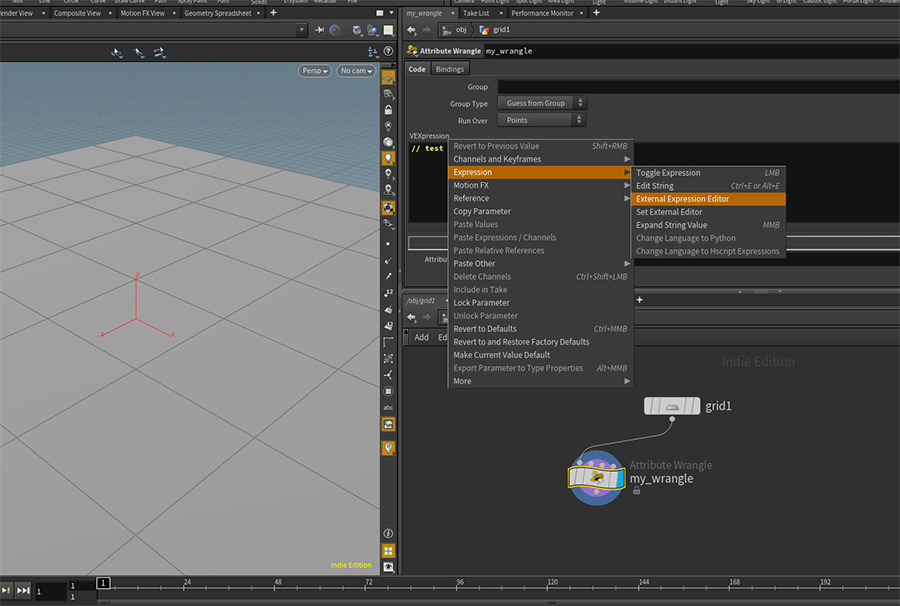Switch to the Bindings tab
Image resolution: width=900 pixels, height=606 pixels.
tap(449, 69)
